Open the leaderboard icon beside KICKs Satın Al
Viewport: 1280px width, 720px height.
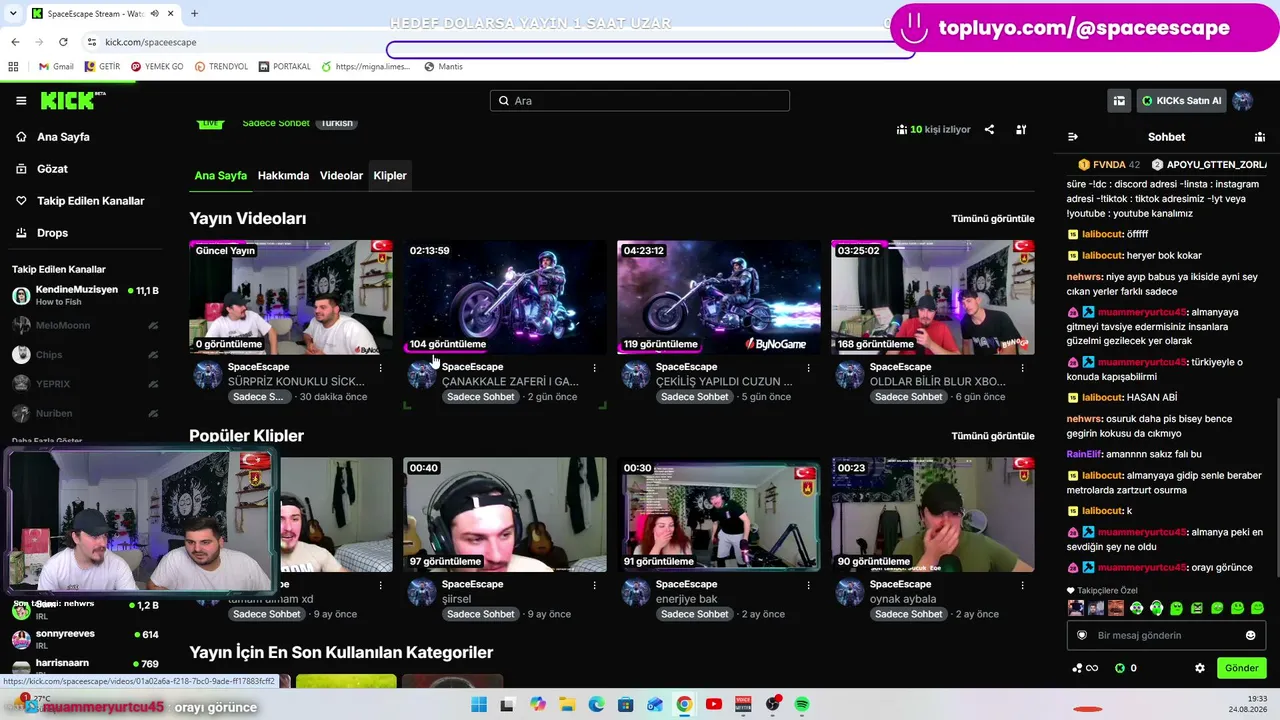pyautogui.click(x=1119, y=100)
